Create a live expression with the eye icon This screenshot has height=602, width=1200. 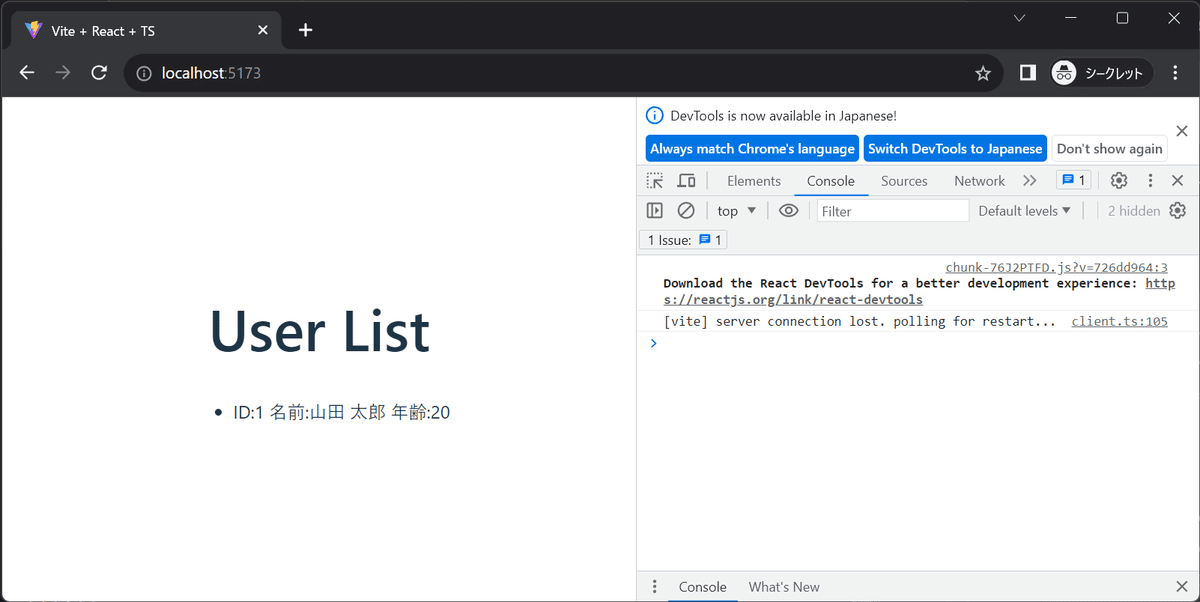click(788, 210)
